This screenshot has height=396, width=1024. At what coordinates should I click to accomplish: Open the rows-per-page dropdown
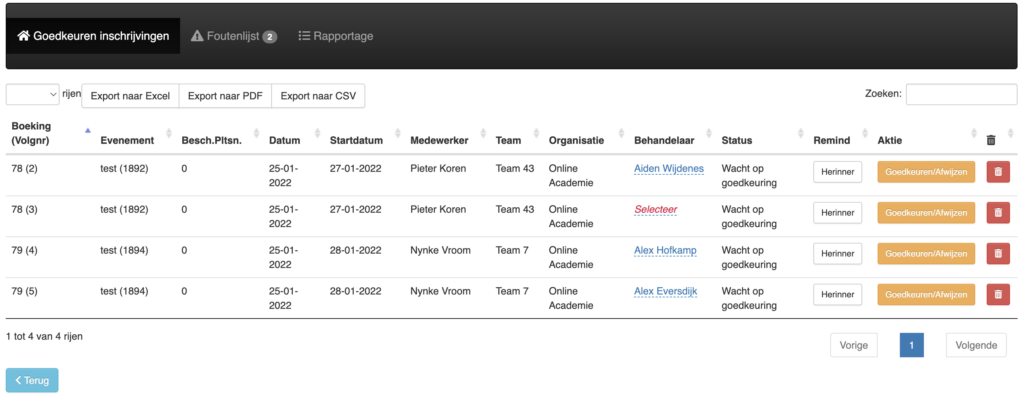coord(33,94)
